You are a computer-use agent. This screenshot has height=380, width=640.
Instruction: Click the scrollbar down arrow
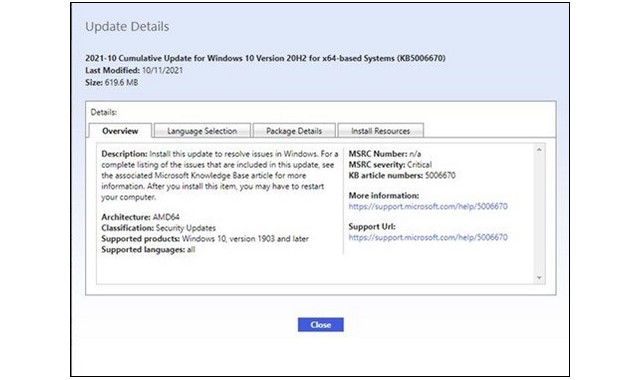539,278
